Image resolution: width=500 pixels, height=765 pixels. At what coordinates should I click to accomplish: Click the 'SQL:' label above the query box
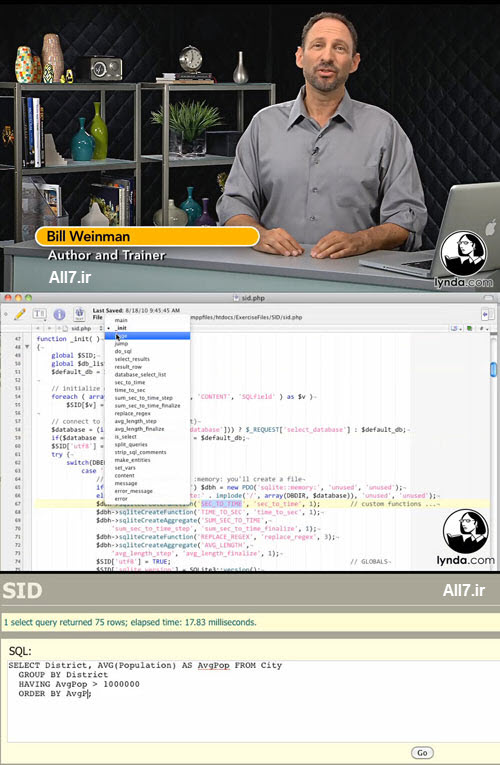click(20, 651)
